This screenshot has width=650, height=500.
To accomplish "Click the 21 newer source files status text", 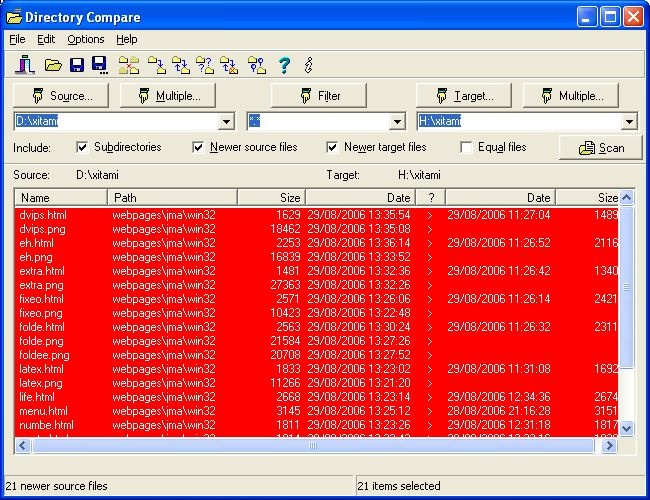I will (x=56, y=486).
